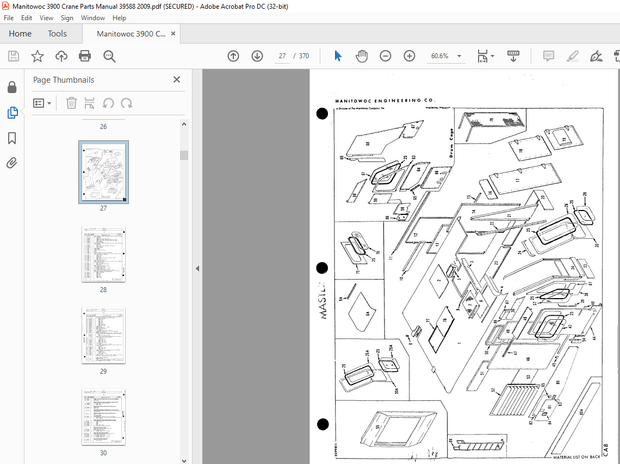
Task: Select the page 30 thumbnail
Action: click(x=103, y=417)
